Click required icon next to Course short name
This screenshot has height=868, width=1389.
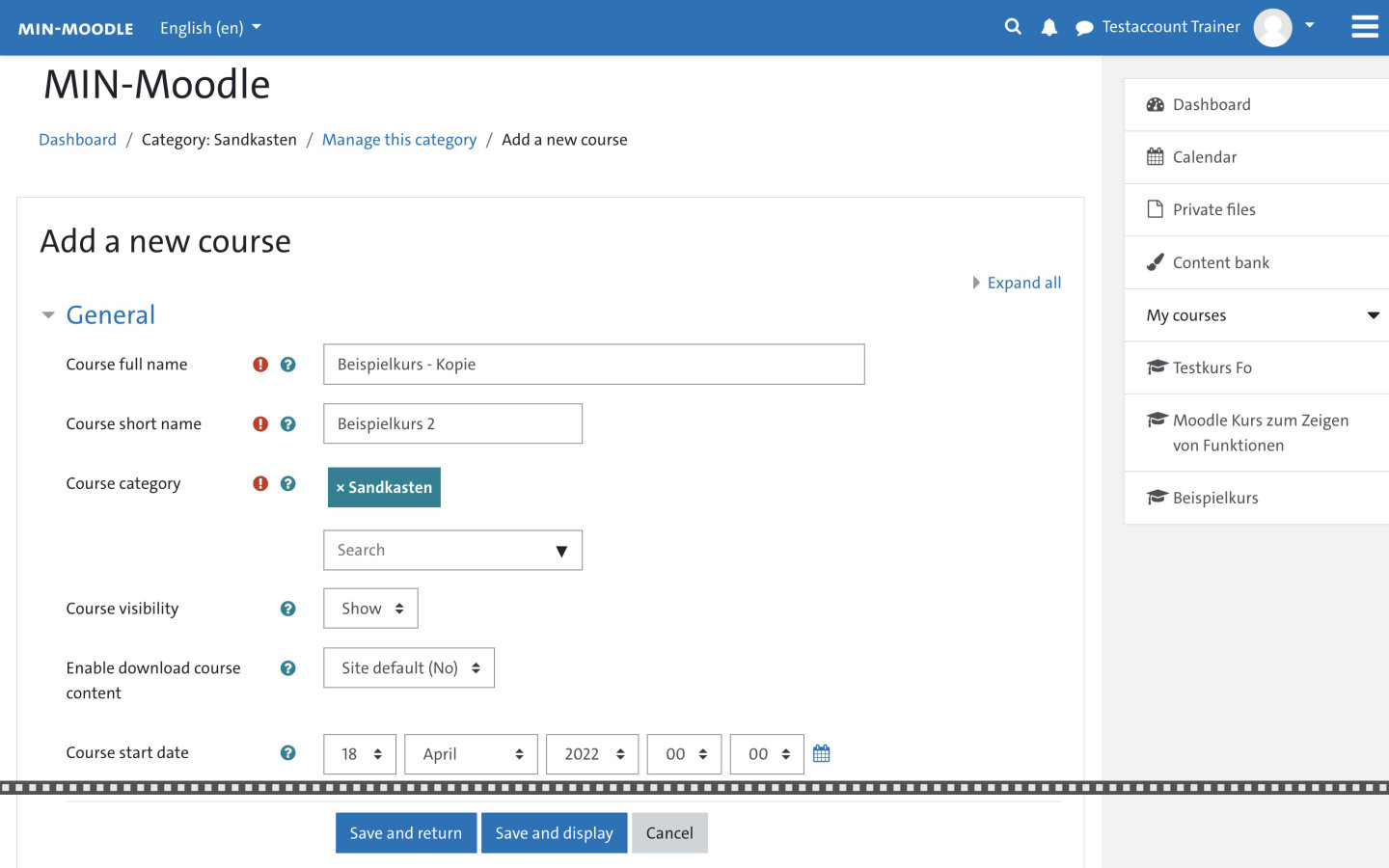click(x=260, y=424)
